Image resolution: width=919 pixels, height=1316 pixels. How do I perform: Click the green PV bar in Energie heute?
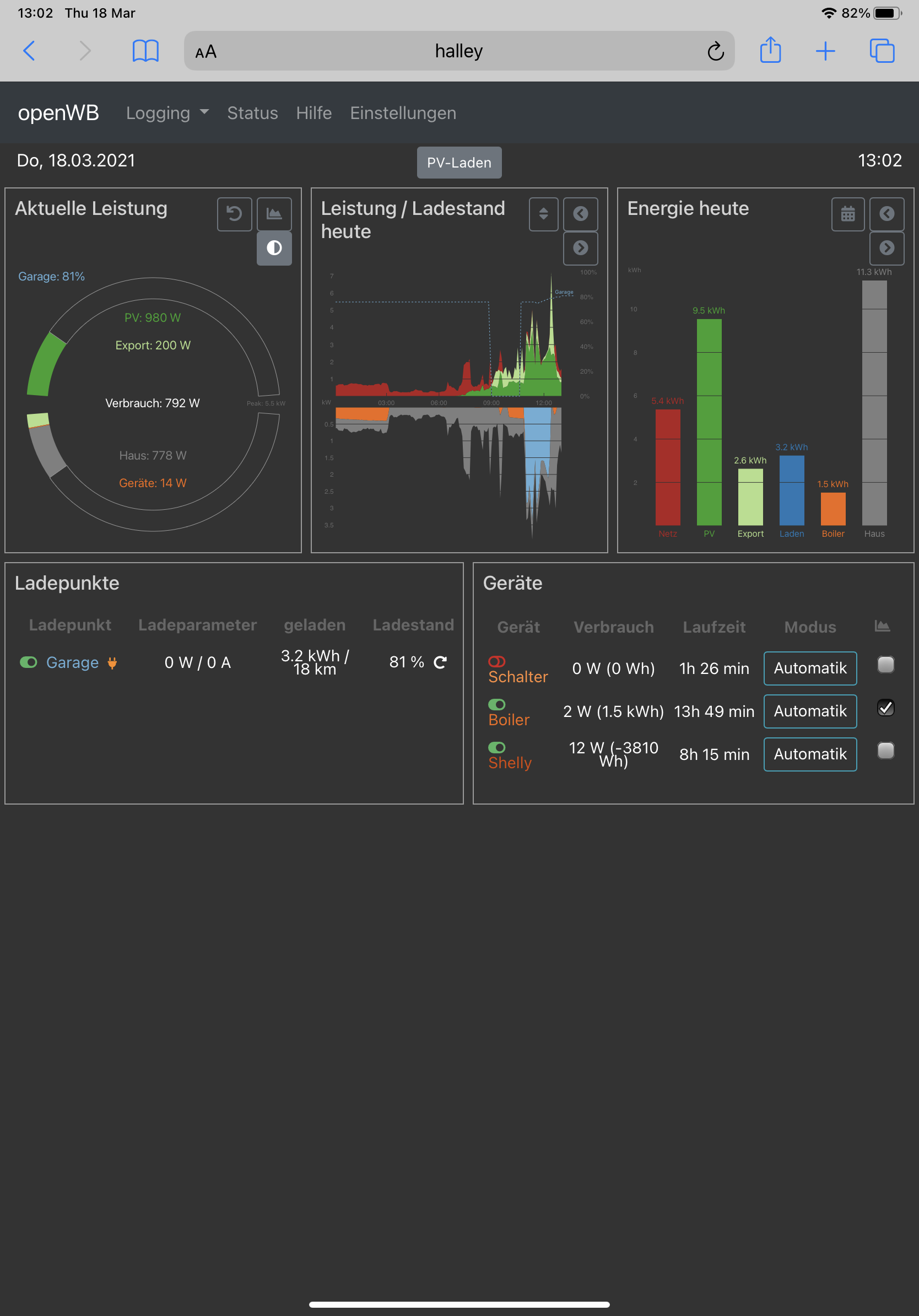coord(709,421)
